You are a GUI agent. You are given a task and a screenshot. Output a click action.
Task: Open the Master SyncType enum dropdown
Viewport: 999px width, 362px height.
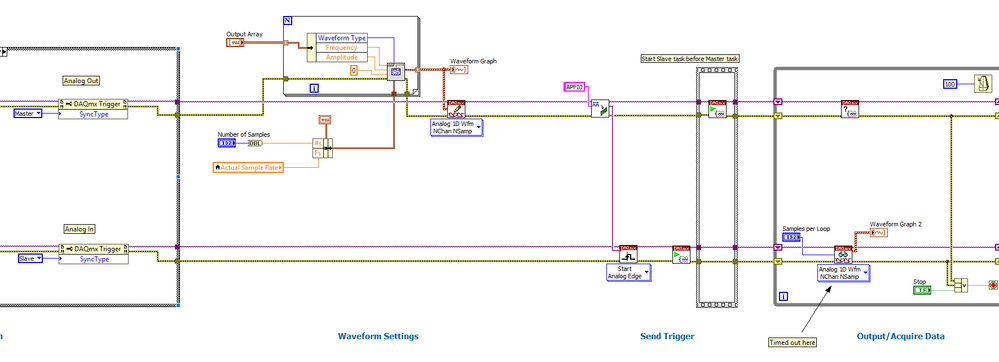tap(28, 113)
